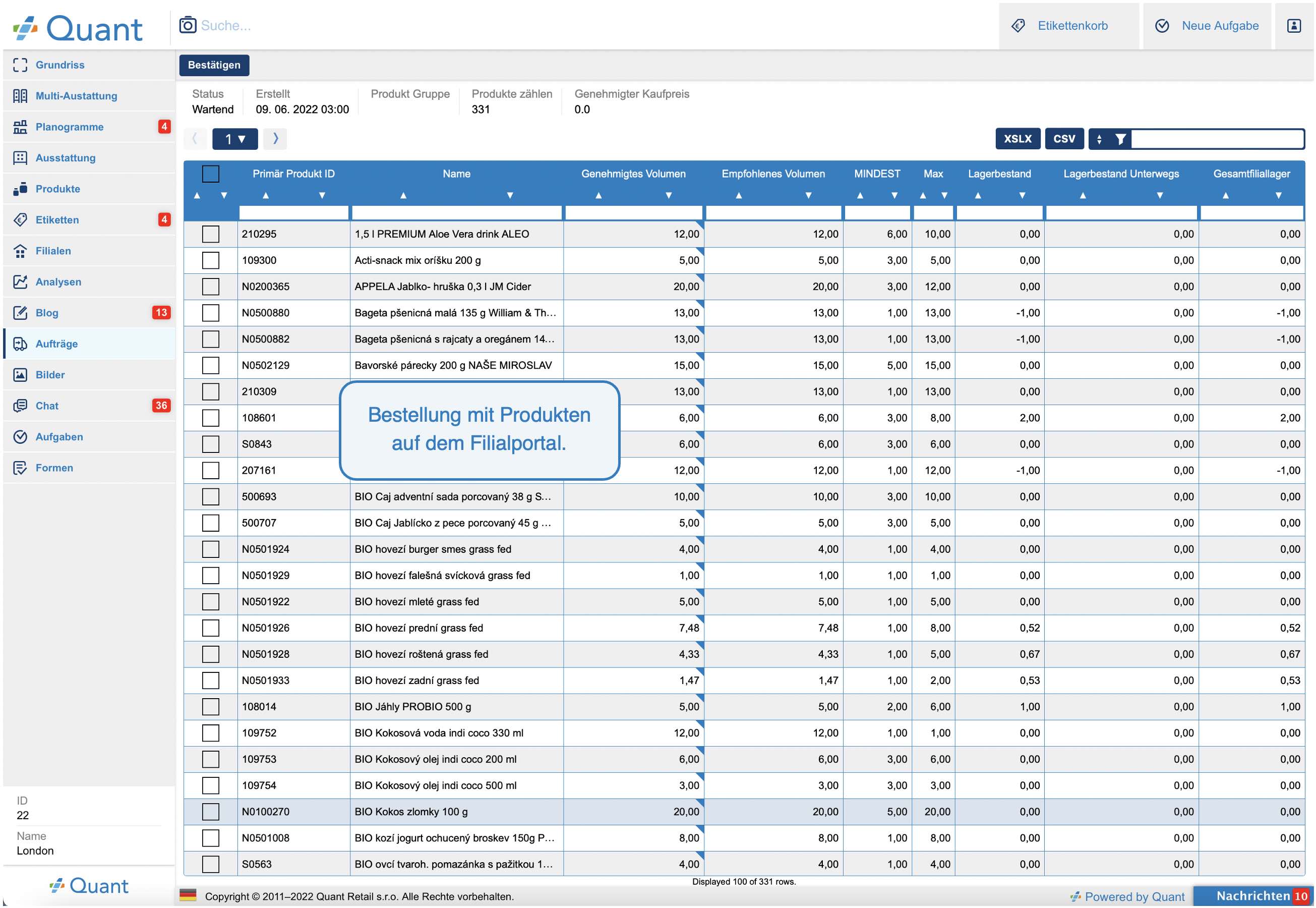Click the Multi-Austattung sidebar icon

click(20, 95)
